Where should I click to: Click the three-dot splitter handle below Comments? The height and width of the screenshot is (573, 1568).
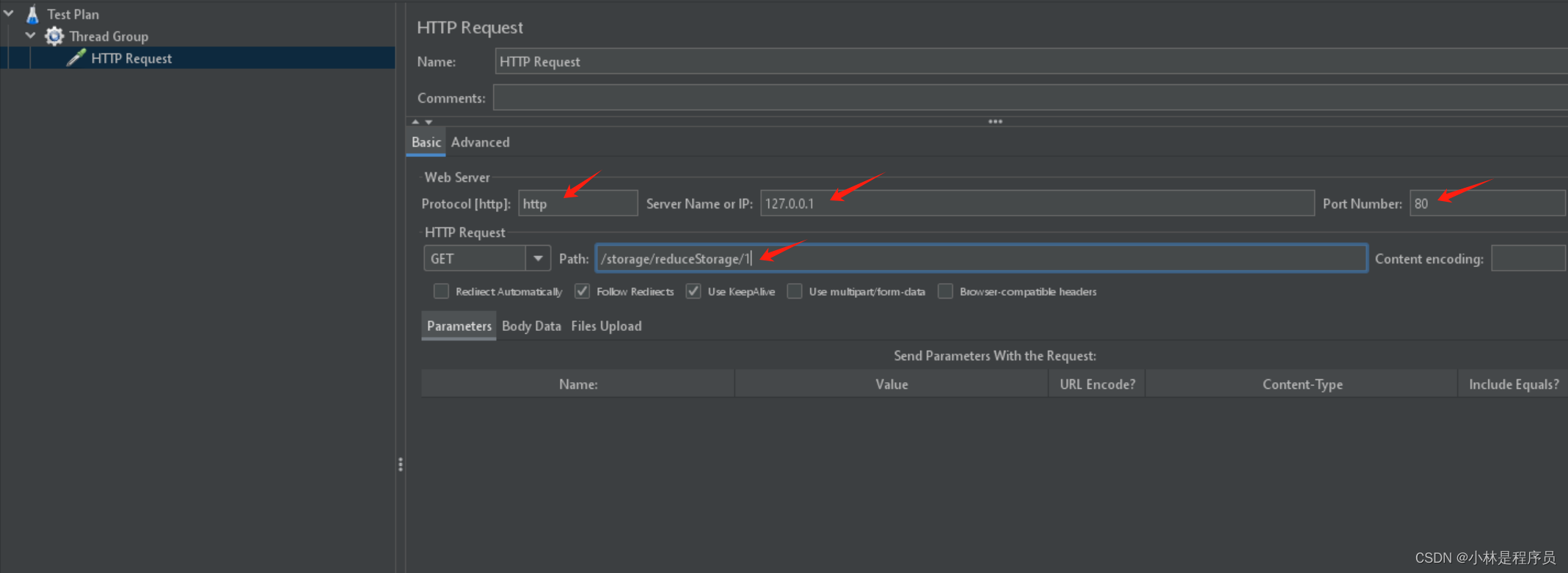pyautogui.click(x=995, y=122)
